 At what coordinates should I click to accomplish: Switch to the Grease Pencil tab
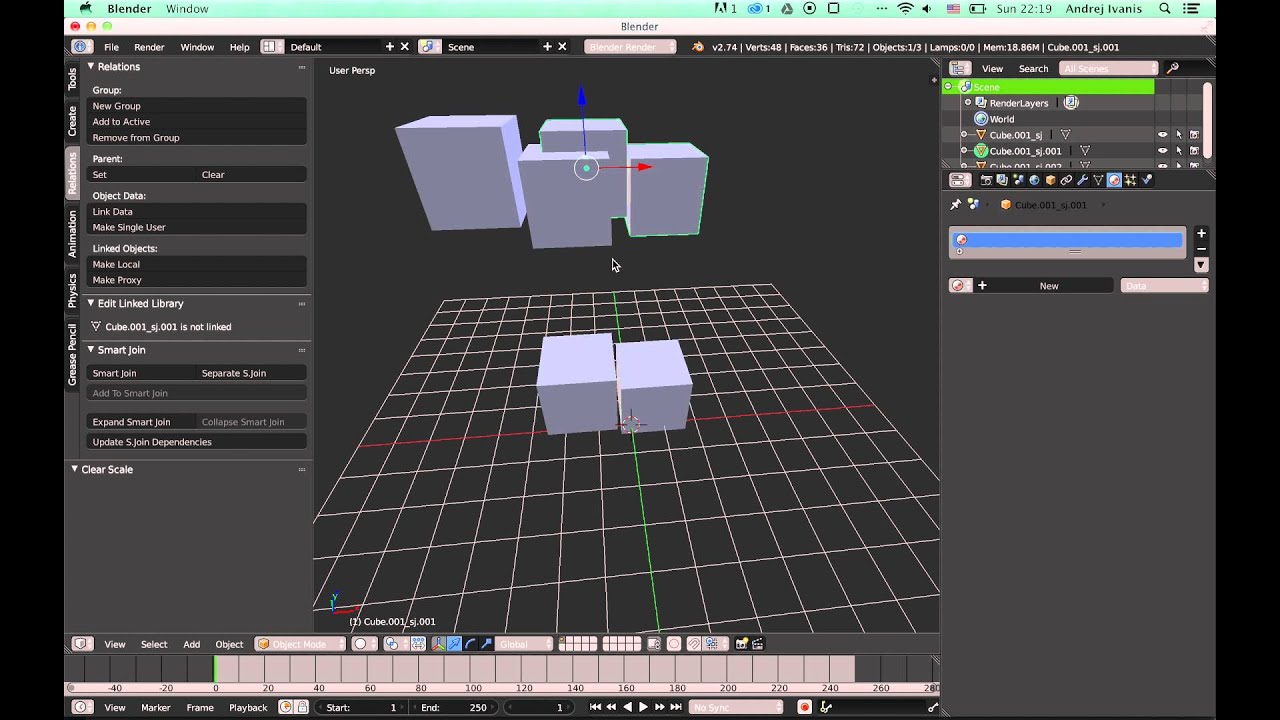(72, 354)
